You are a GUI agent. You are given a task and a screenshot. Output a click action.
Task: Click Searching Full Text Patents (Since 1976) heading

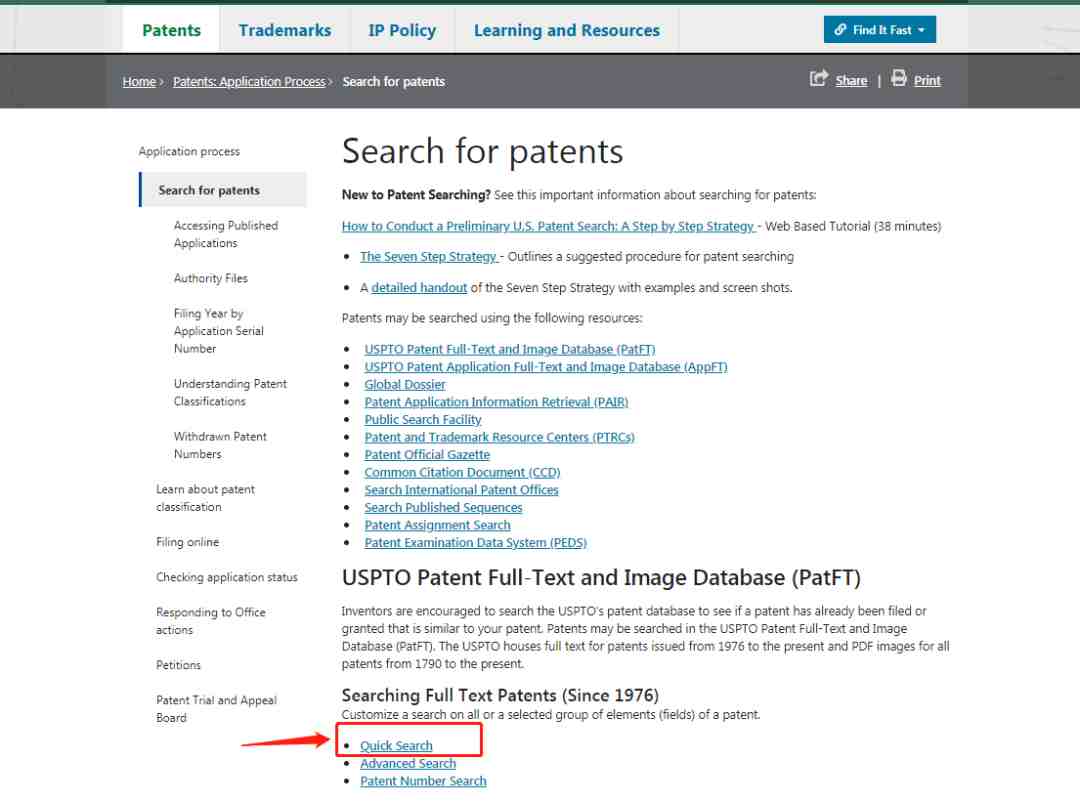500,695
